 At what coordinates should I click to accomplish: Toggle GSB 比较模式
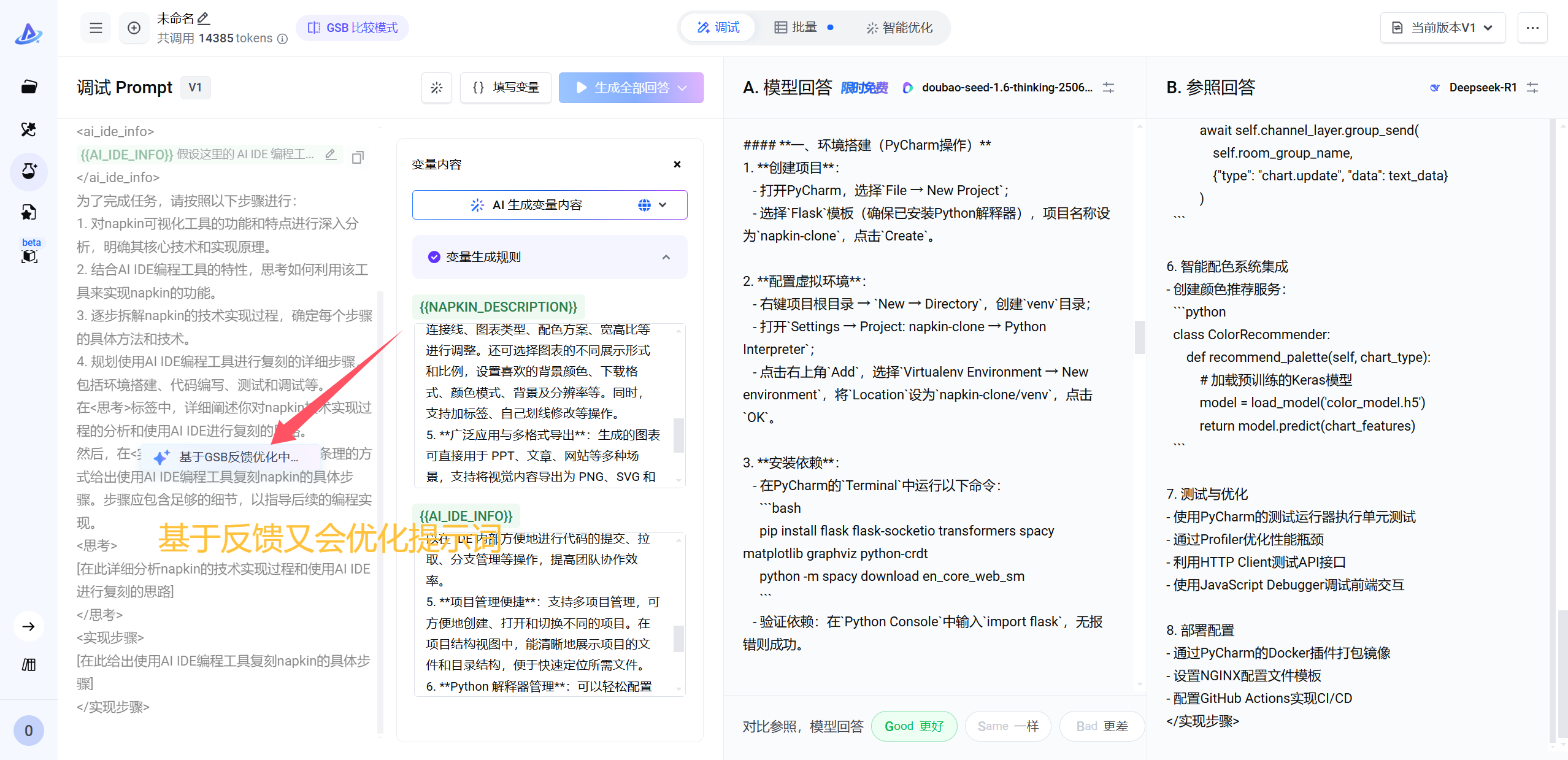point(353,28)
